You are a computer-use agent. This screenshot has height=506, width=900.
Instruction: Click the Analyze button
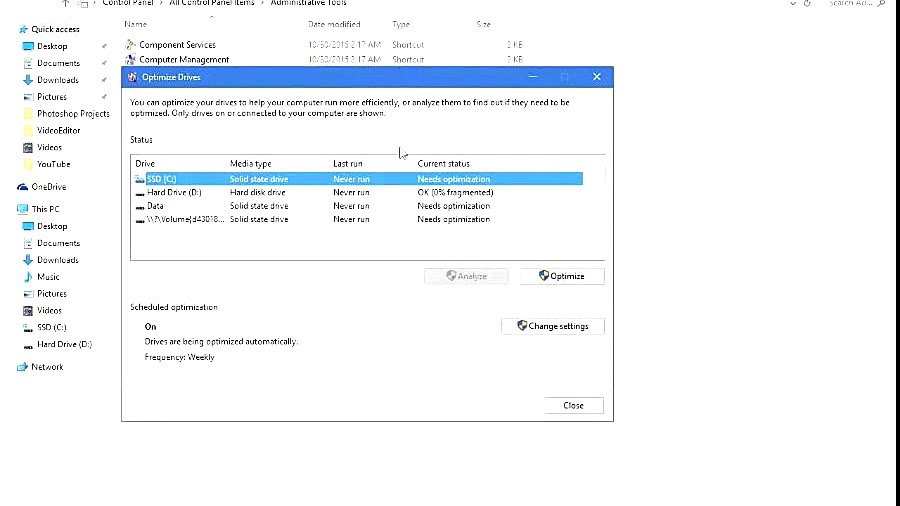pyautogui.click(x=466, y=276)
